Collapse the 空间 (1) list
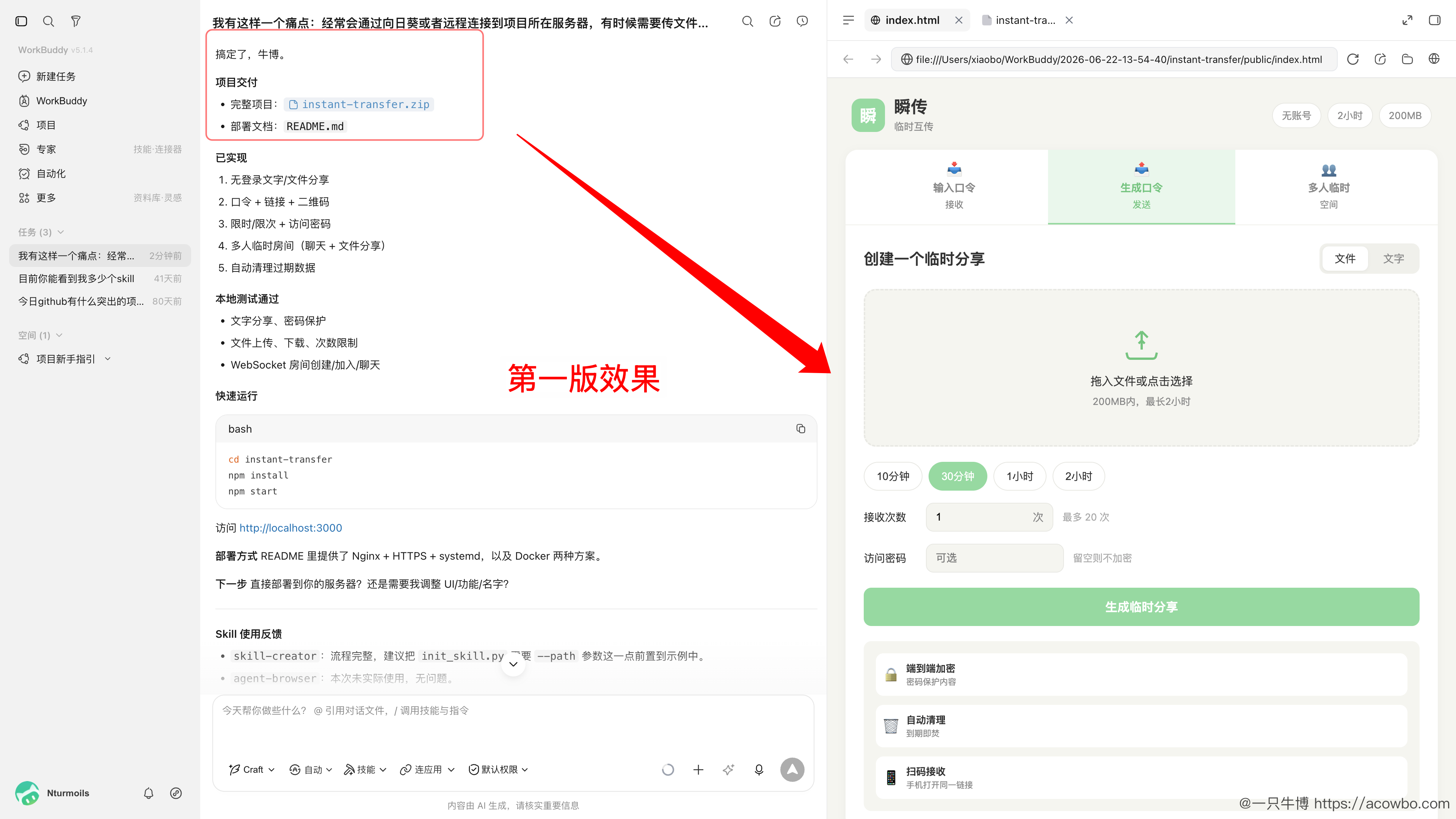Viewport: 1456px width, 819px height. [x=40, y=335]
